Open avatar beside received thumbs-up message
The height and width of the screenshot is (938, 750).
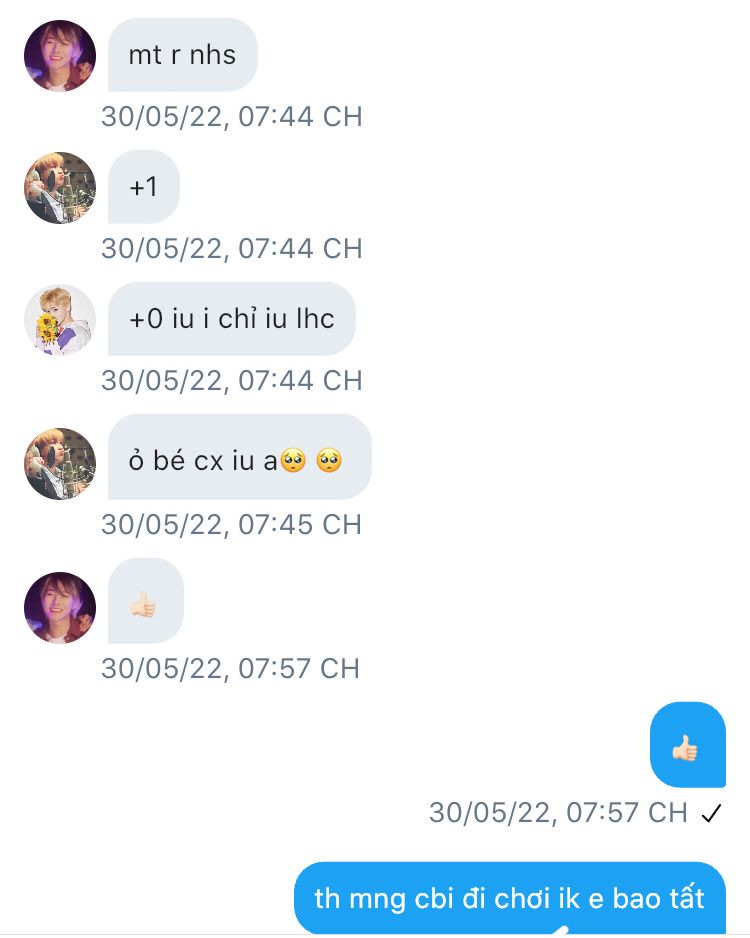pos(60,608)
